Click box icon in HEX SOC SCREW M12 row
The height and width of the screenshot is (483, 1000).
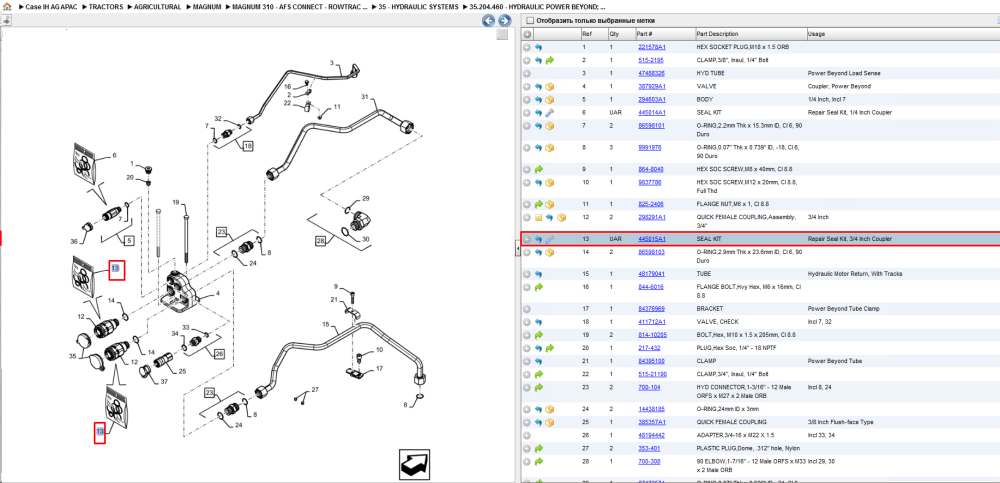coord(549,182)
